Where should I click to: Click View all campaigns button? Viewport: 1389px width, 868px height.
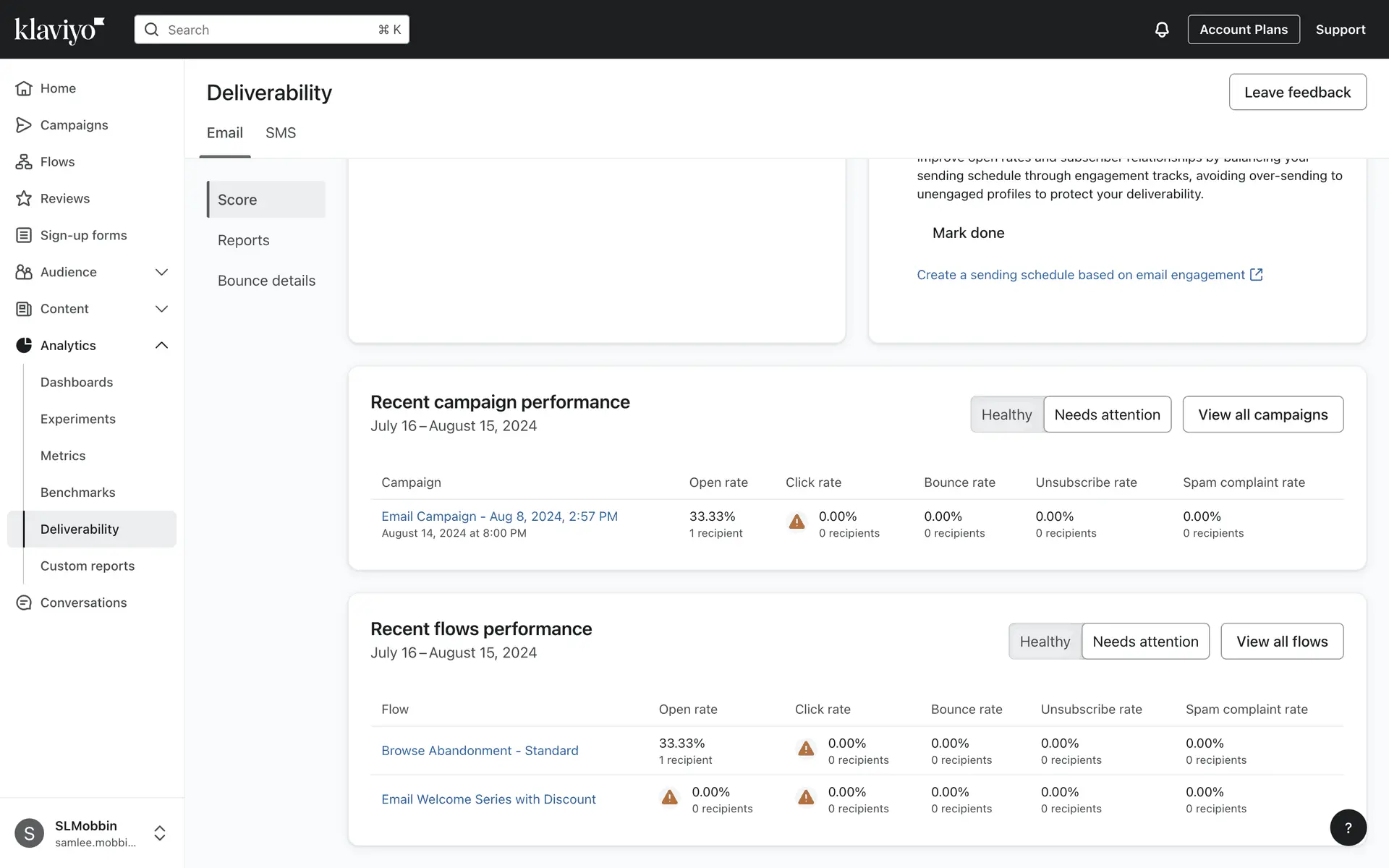(1262, 414)
